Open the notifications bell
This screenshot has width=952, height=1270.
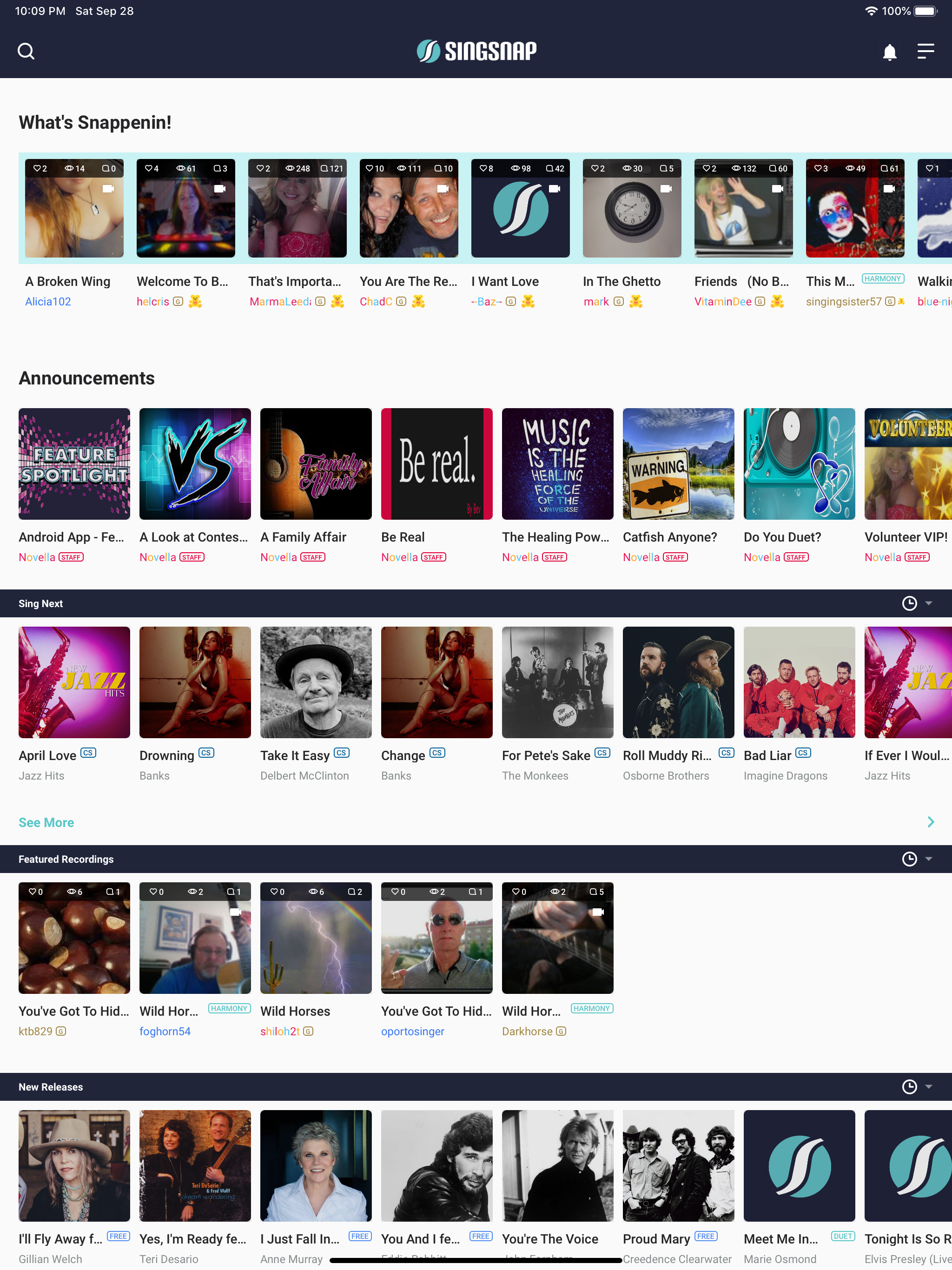[889, 52]
